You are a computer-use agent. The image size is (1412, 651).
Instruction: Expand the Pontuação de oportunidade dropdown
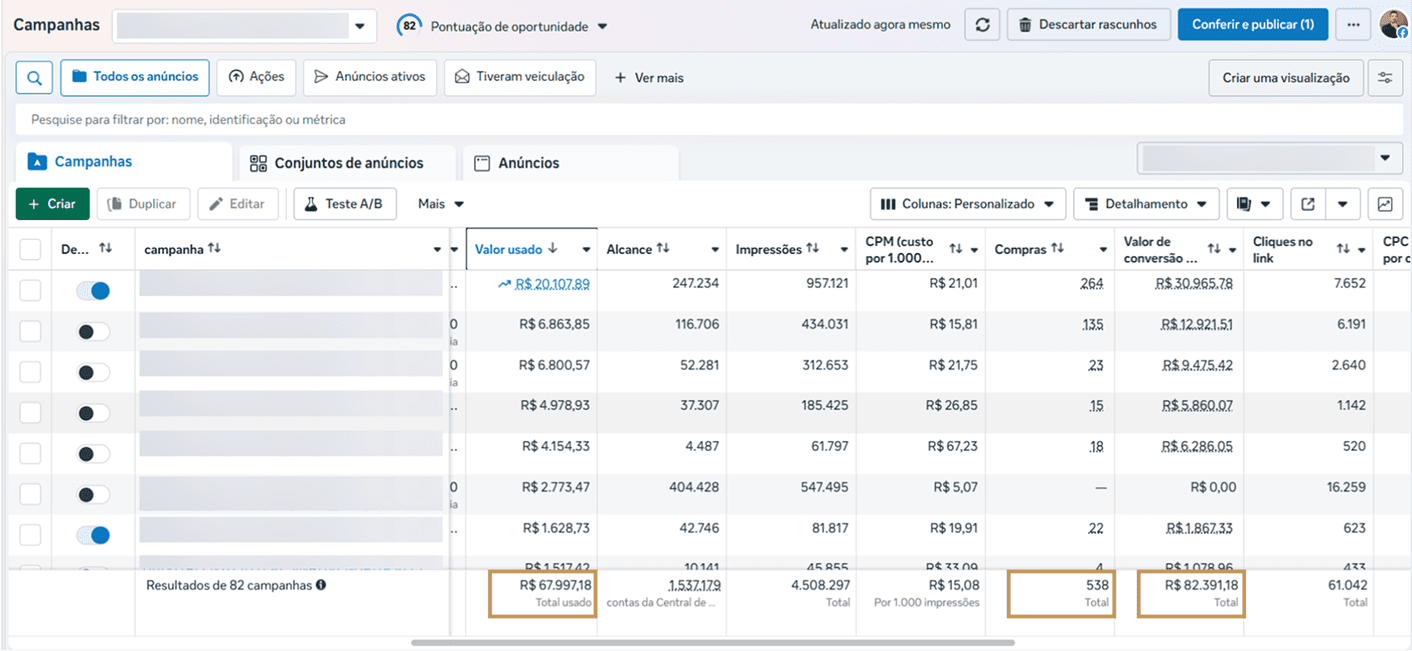(x=503, y=26)
